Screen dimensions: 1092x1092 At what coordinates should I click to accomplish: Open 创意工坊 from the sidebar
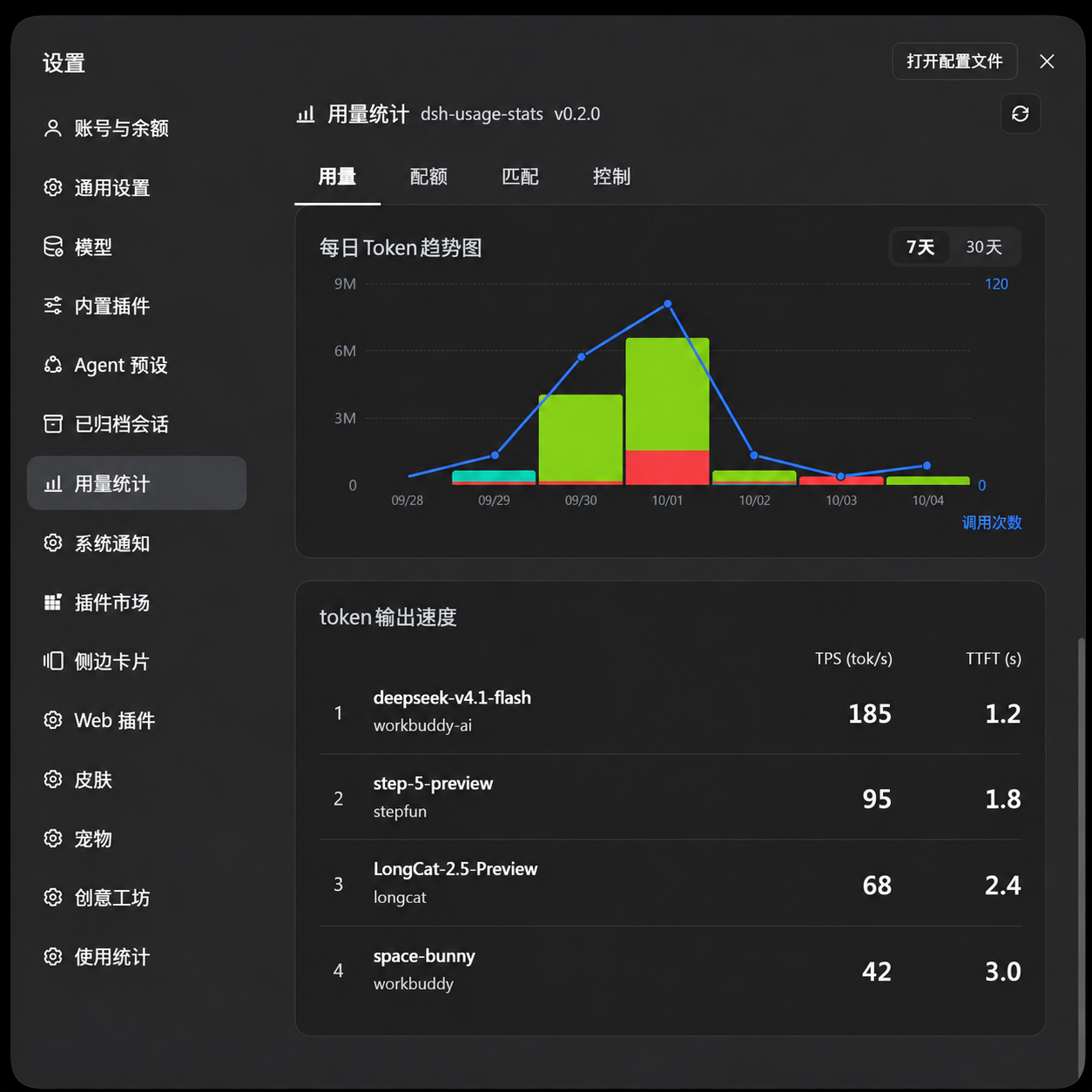tap(137, 897)
